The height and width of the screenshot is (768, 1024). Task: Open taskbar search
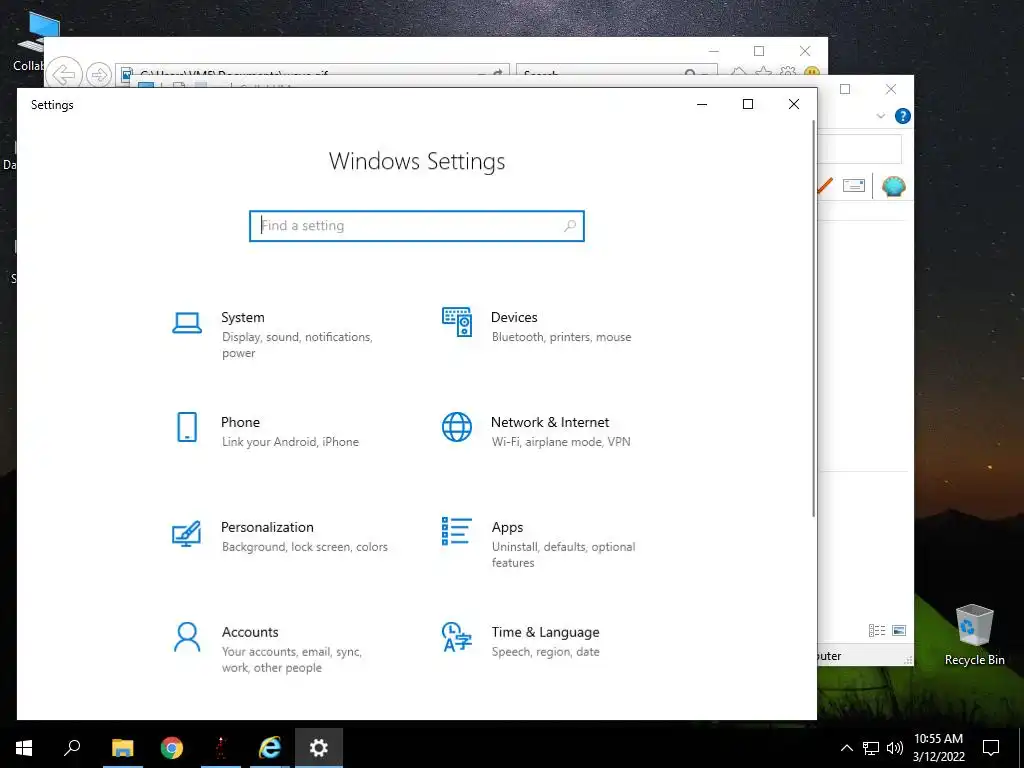[x=72, y=748]
